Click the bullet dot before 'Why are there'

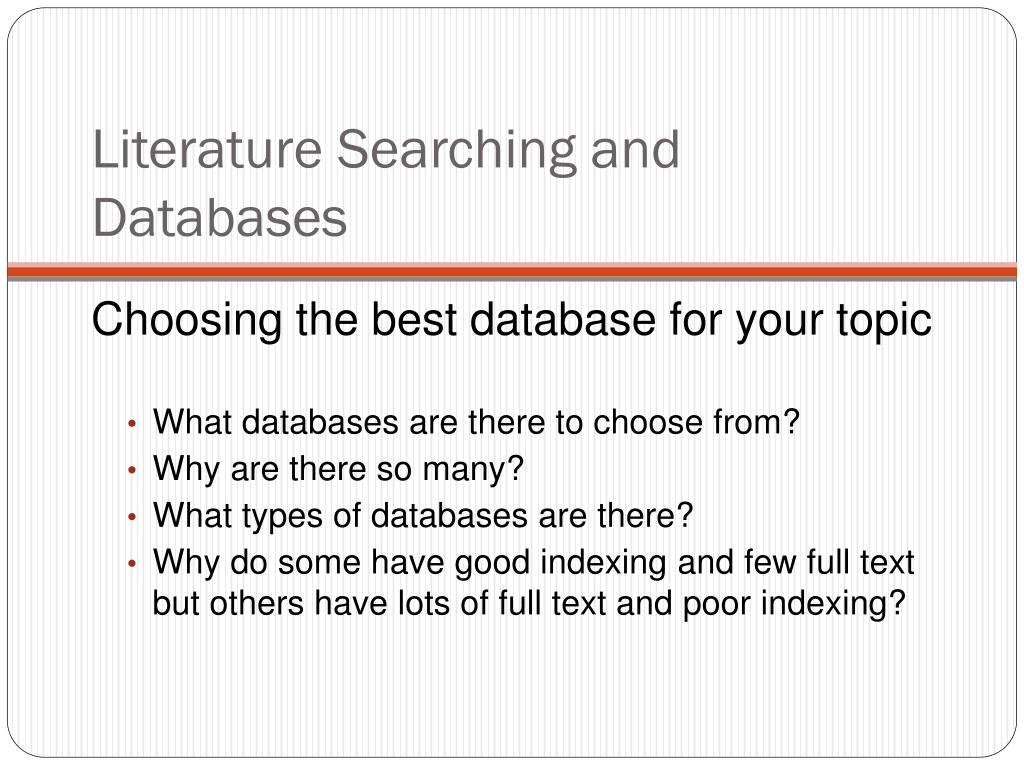point(132,470)
